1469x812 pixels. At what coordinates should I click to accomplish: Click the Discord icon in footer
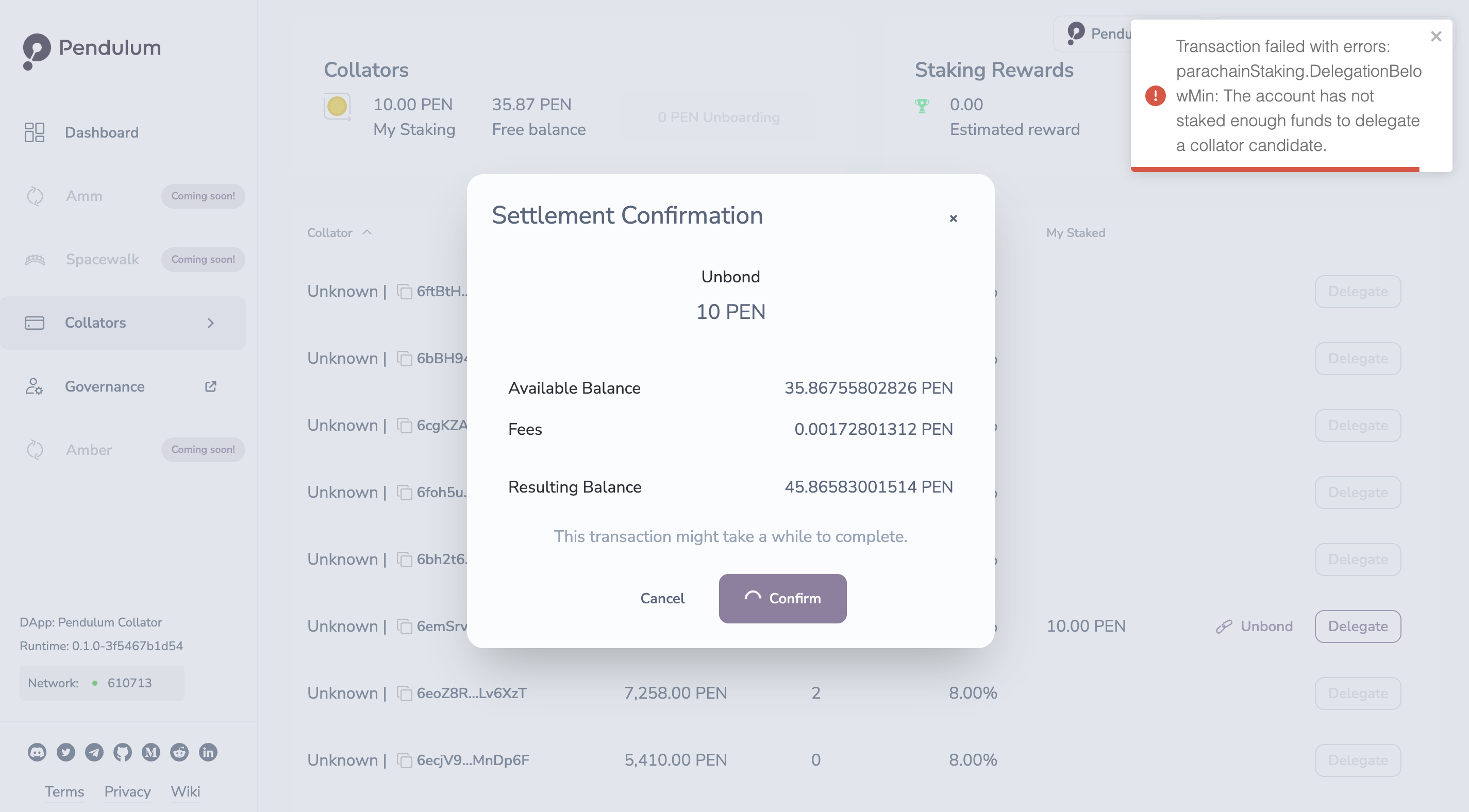[37, 752]
